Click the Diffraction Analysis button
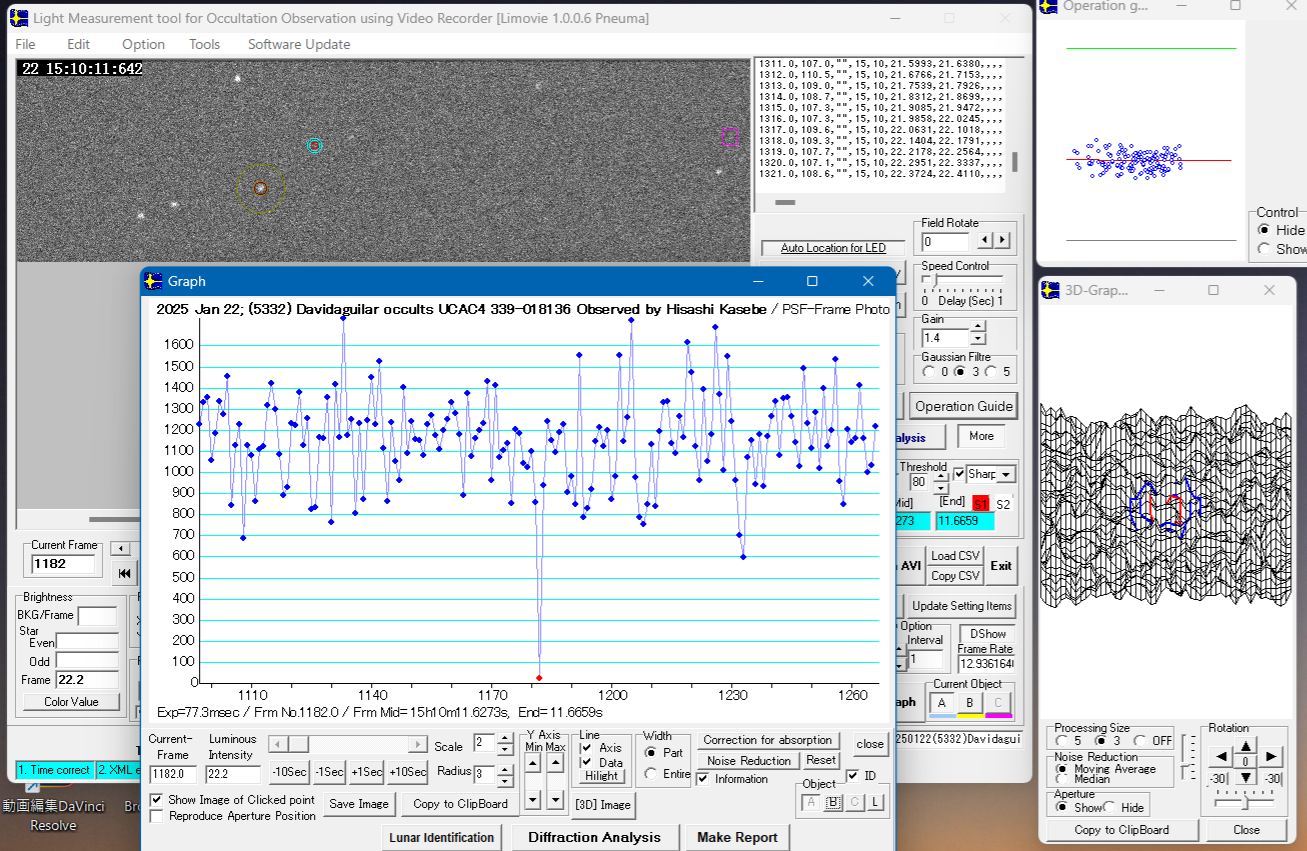The height and width of the screenshot is (851, 1307). (594, 837)
